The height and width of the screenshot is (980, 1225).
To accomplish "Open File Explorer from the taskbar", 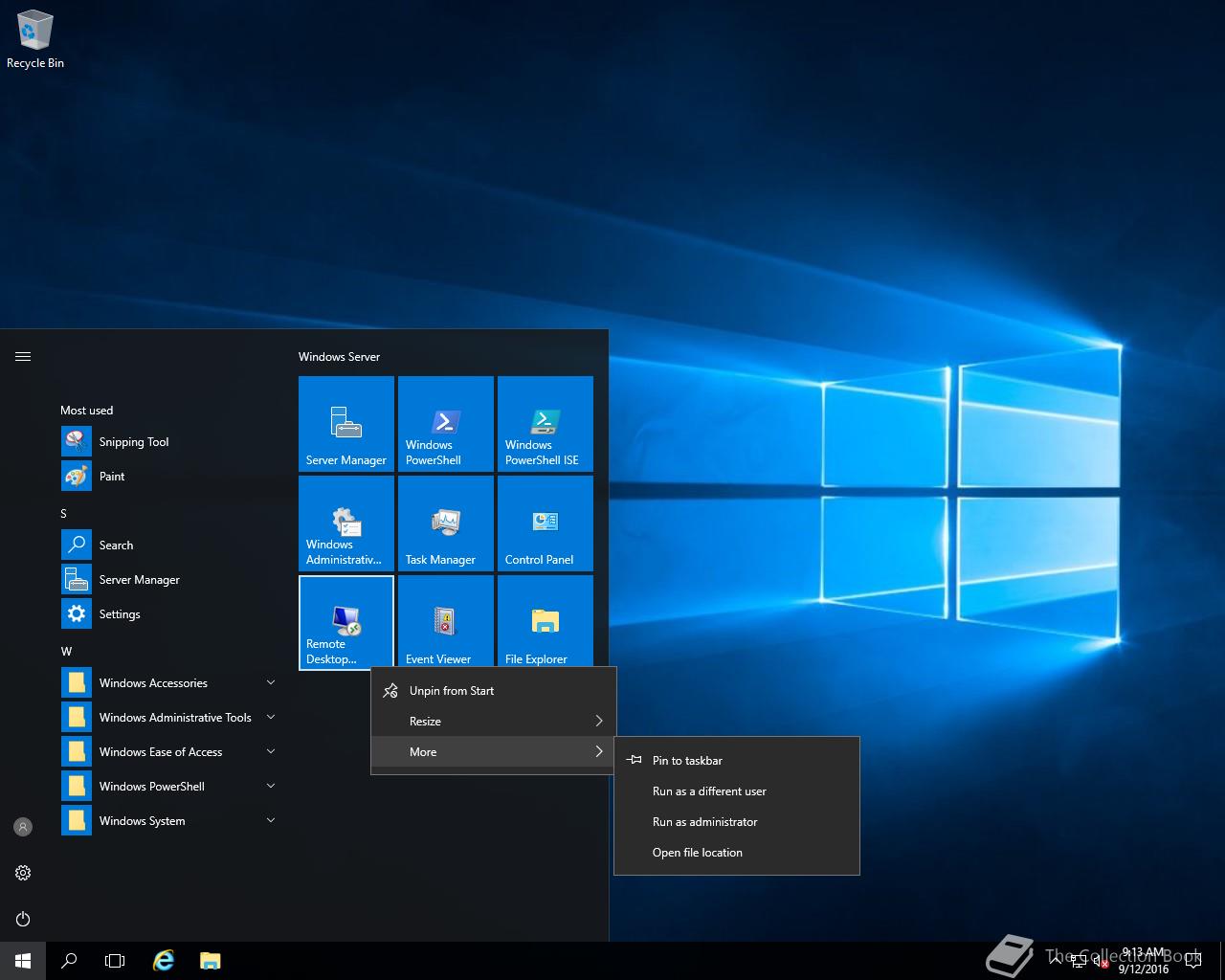I will [210, 961].
